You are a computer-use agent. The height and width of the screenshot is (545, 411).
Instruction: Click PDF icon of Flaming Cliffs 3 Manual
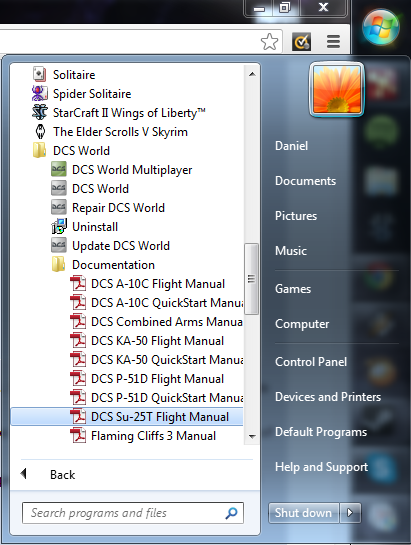[78, 436]
